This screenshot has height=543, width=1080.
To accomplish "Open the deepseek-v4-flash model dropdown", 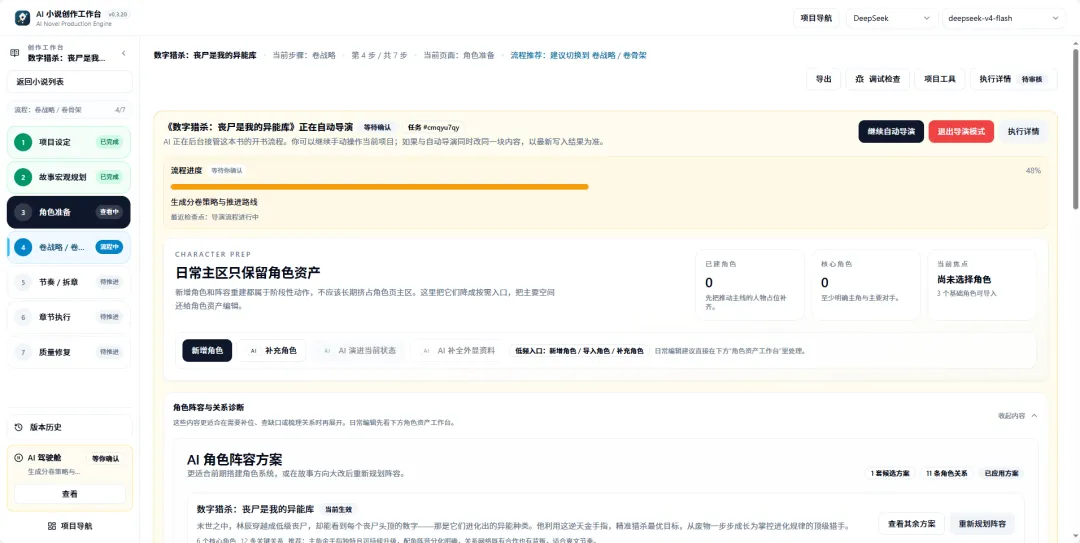I will pyautogui.click(x=1004, y=18).
